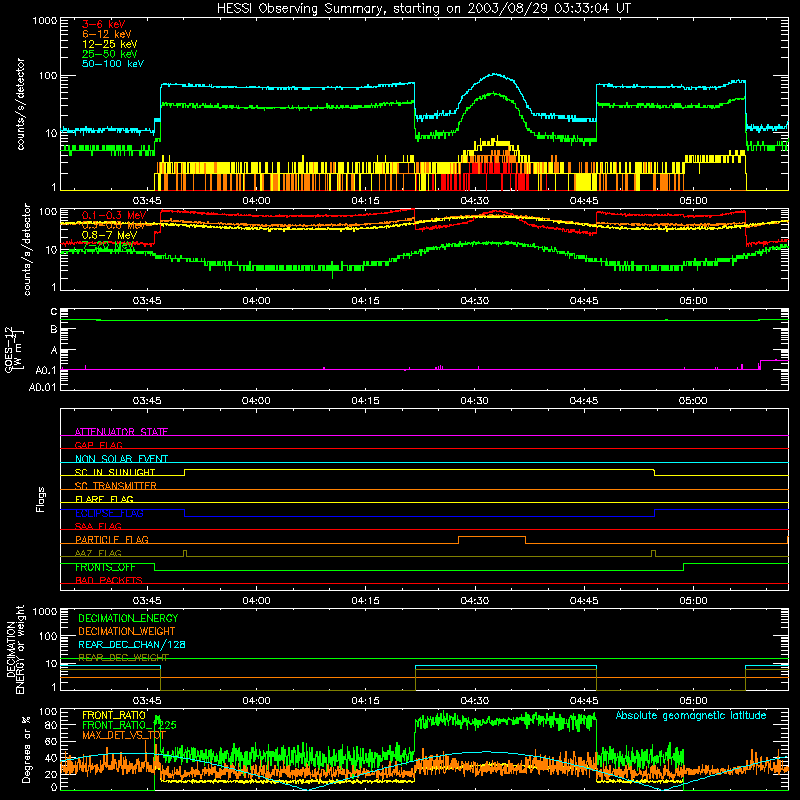Screen dimensions: 800x800
Task: Click the GOES-12 axis label
Action: click(13, 349)
